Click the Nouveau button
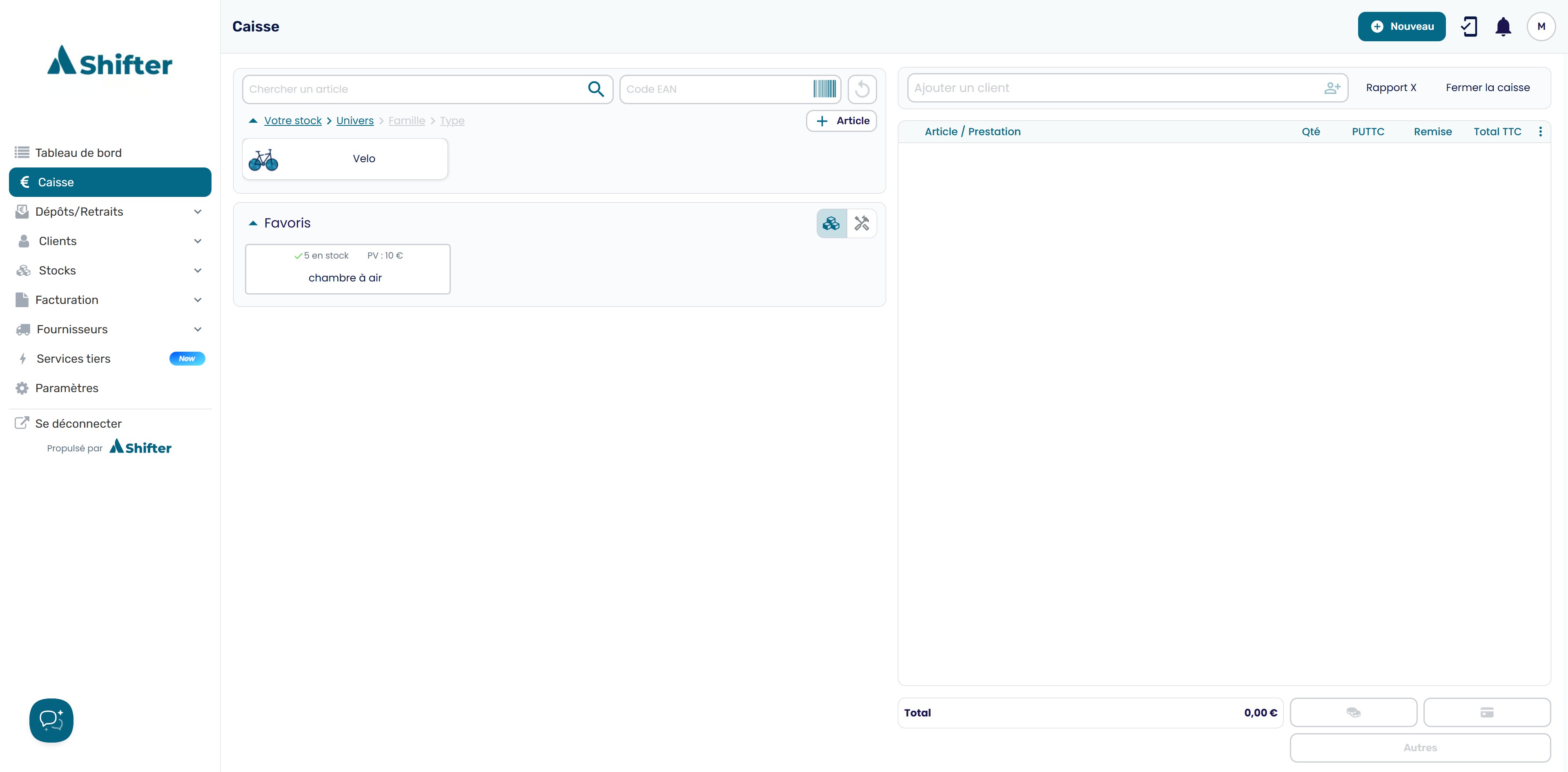The width and height of the screenshot is (1568, 772). pos(1401,27)
